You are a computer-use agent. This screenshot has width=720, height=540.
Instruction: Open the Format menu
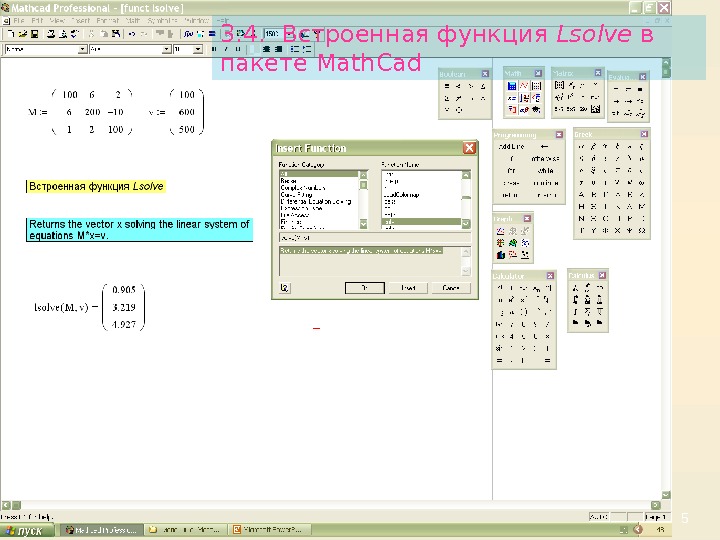point(108,21)
